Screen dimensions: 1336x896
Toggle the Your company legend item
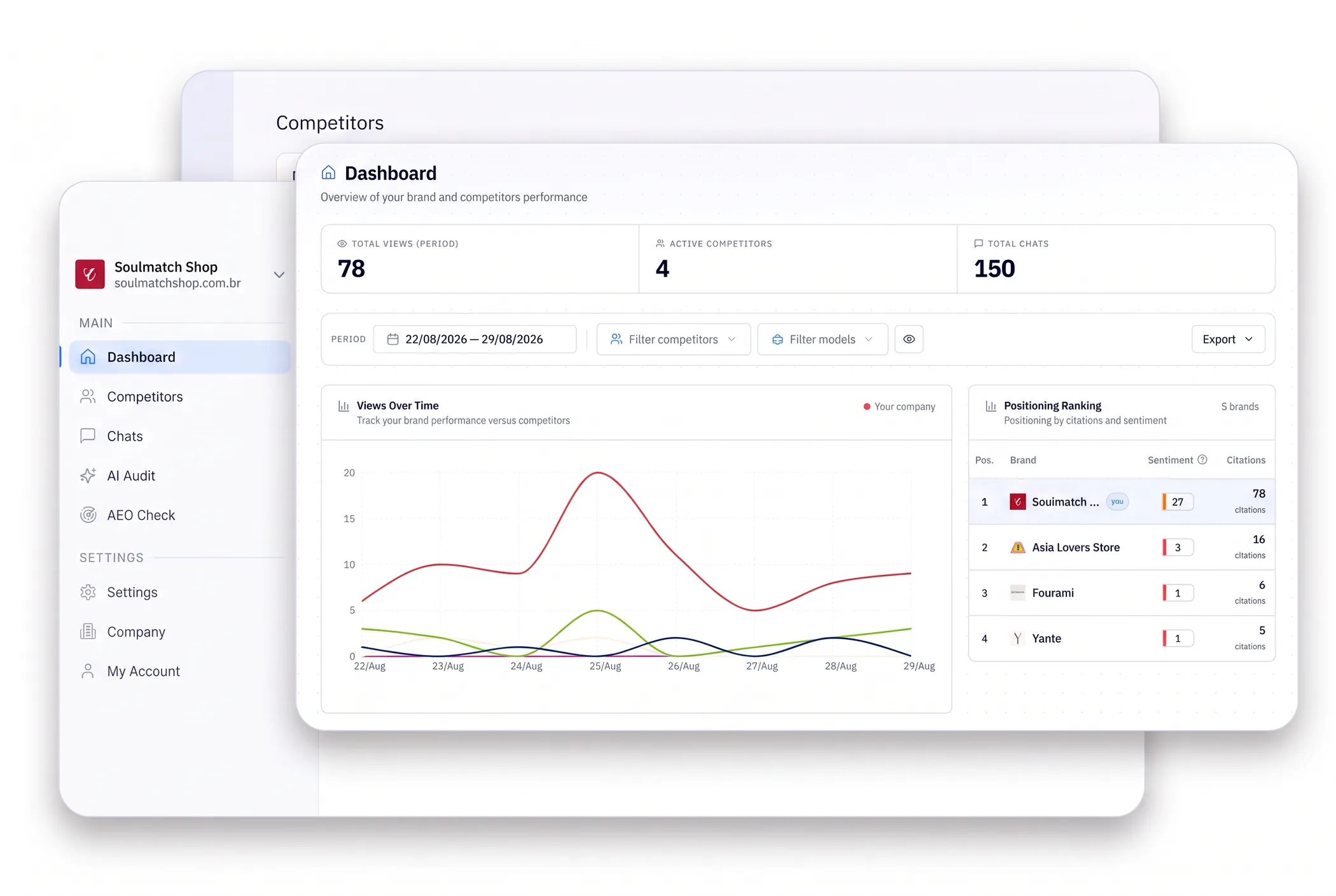(x=899, y=406)
